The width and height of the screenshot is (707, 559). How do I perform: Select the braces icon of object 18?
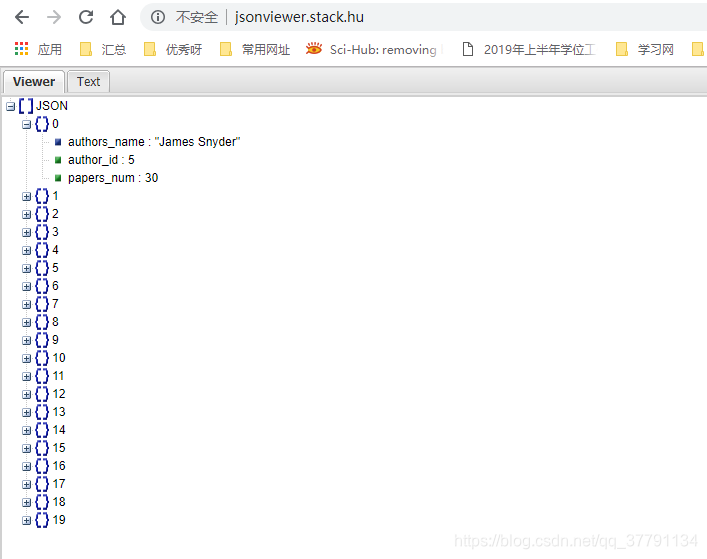click(x=42, y=502)
